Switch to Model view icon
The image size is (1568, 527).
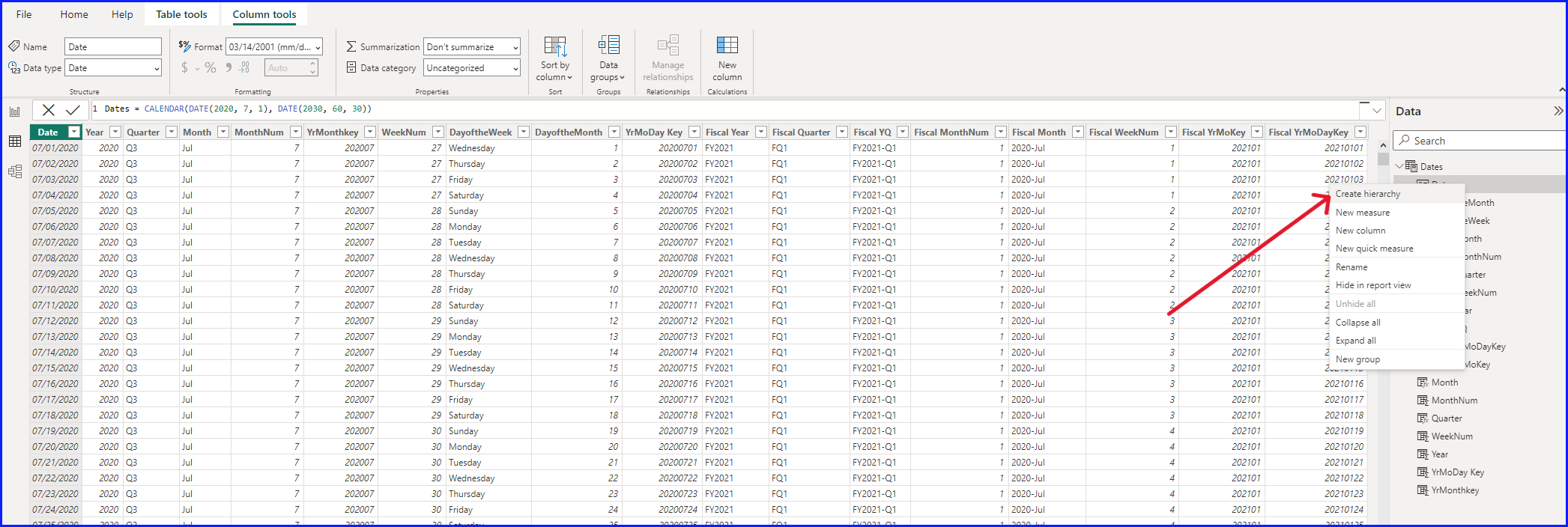pyautogui.click(x=15, y=171)
